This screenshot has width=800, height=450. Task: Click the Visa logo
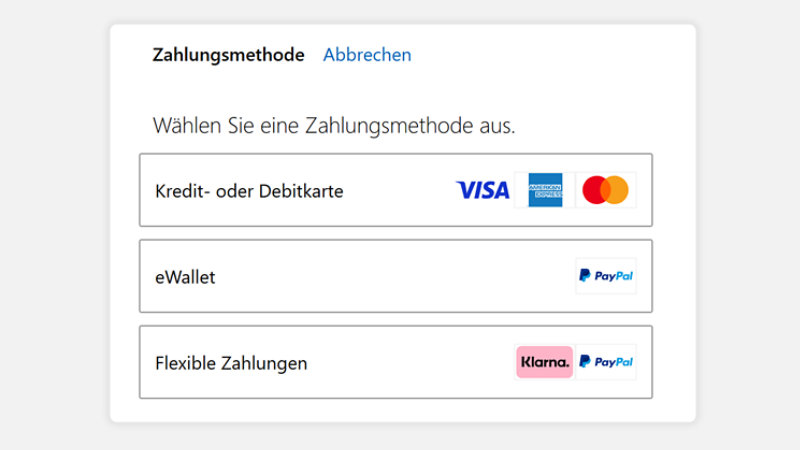pyautogui.click(x=483, y=190)
